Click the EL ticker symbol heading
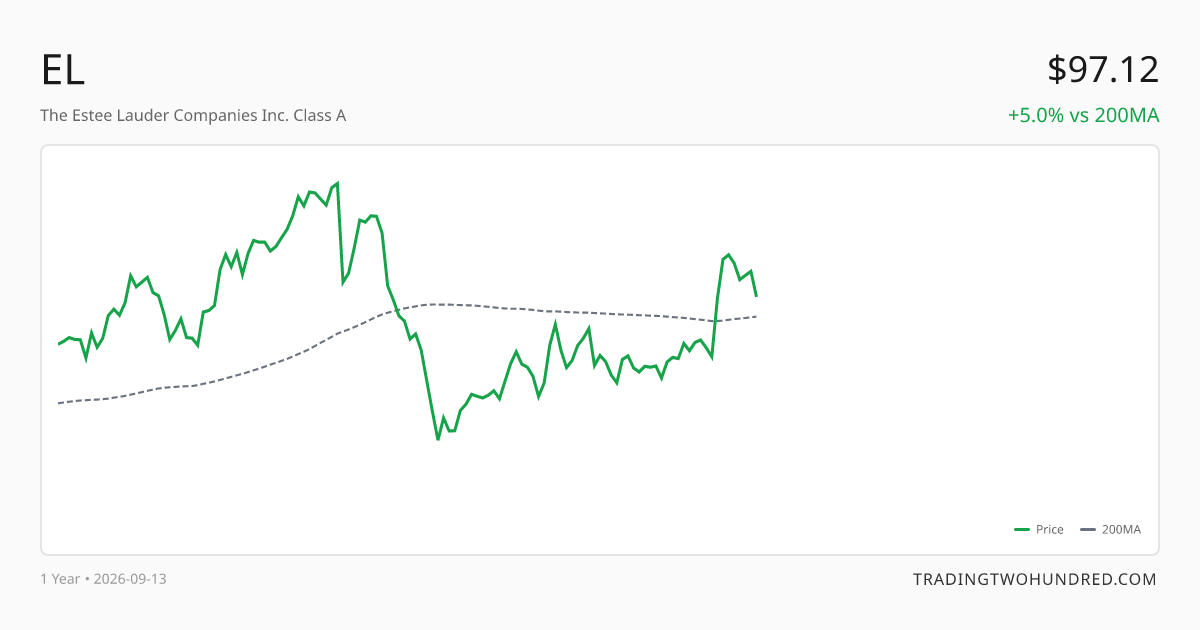 click(x=63, y=70)
